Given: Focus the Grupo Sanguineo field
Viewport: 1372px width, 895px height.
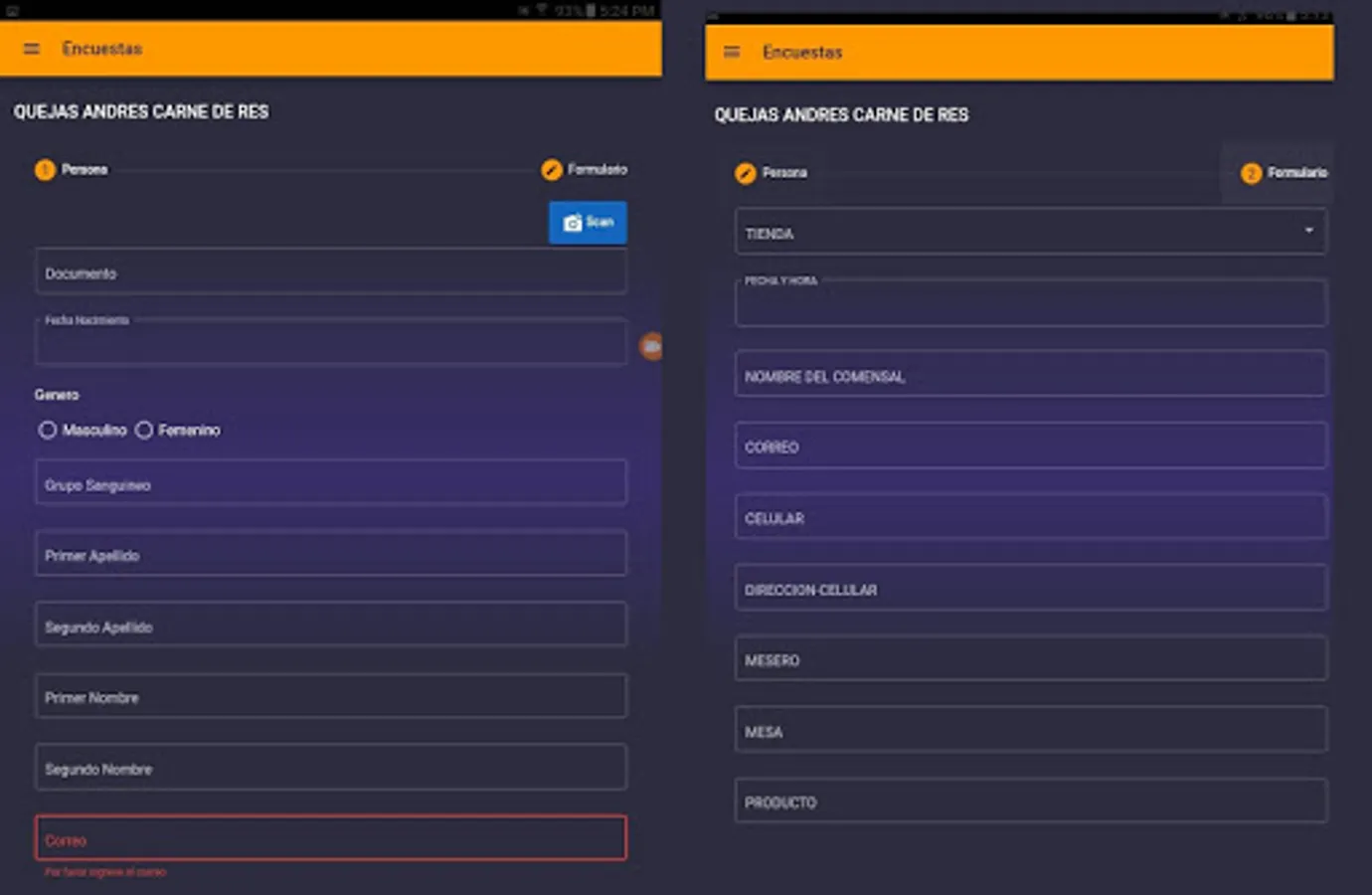Looking at the screenshot, I should point(331,483).
